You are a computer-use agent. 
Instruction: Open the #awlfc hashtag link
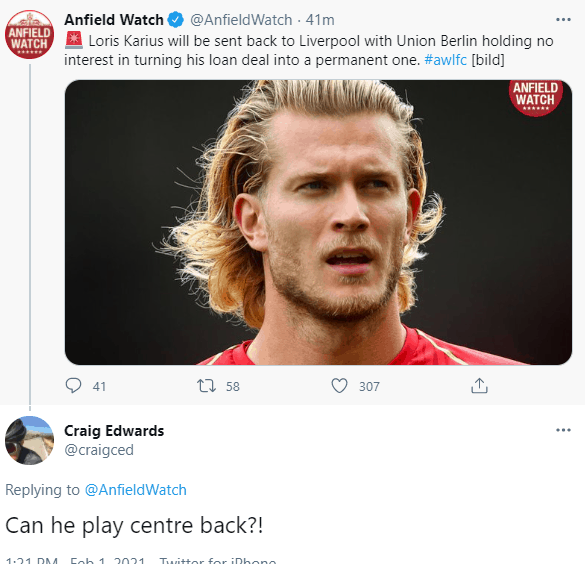coord(445,60)
